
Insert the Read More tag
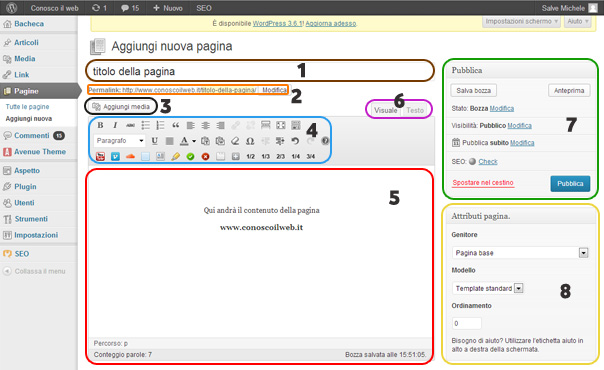(x=265, y=125)
